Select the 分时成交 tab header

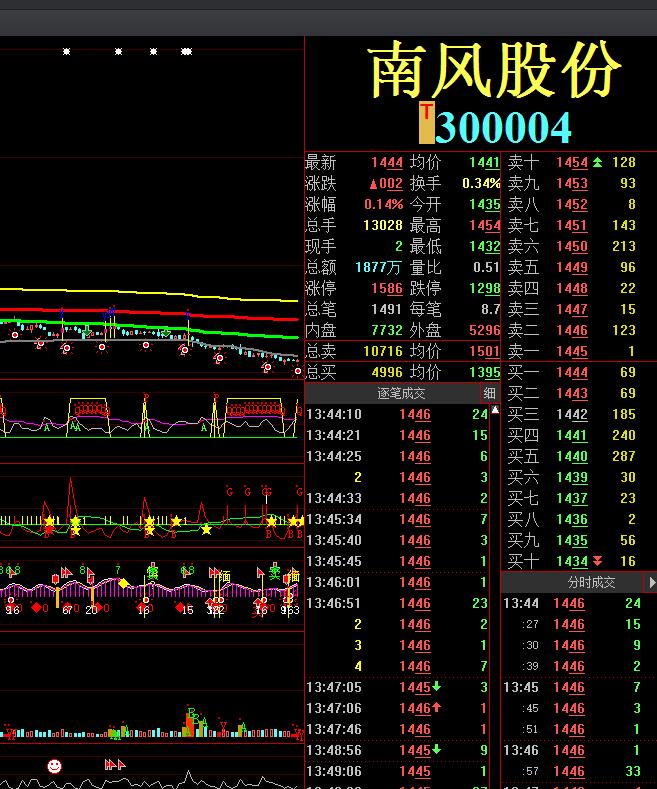[x=591, y=582]
